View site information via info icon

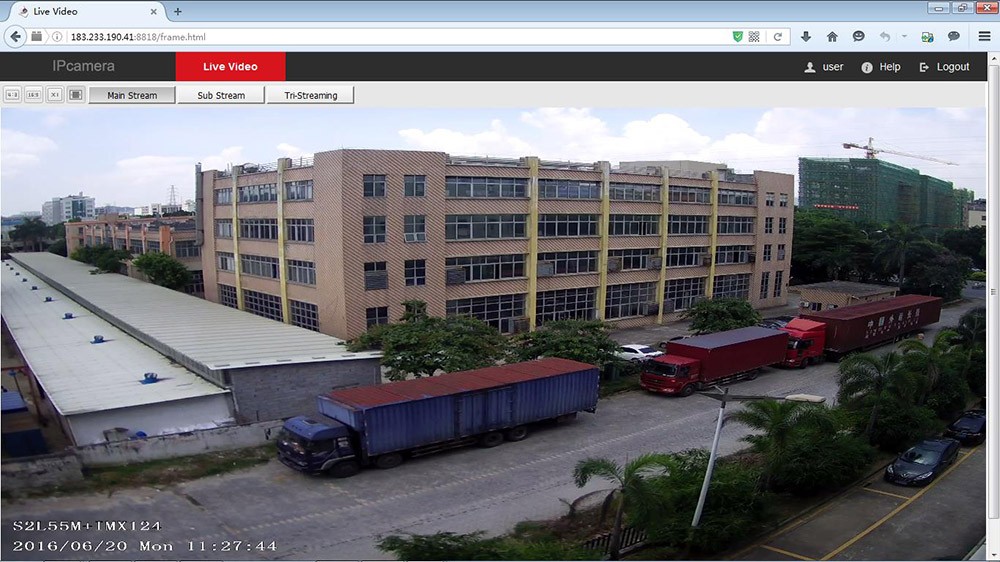58,37
